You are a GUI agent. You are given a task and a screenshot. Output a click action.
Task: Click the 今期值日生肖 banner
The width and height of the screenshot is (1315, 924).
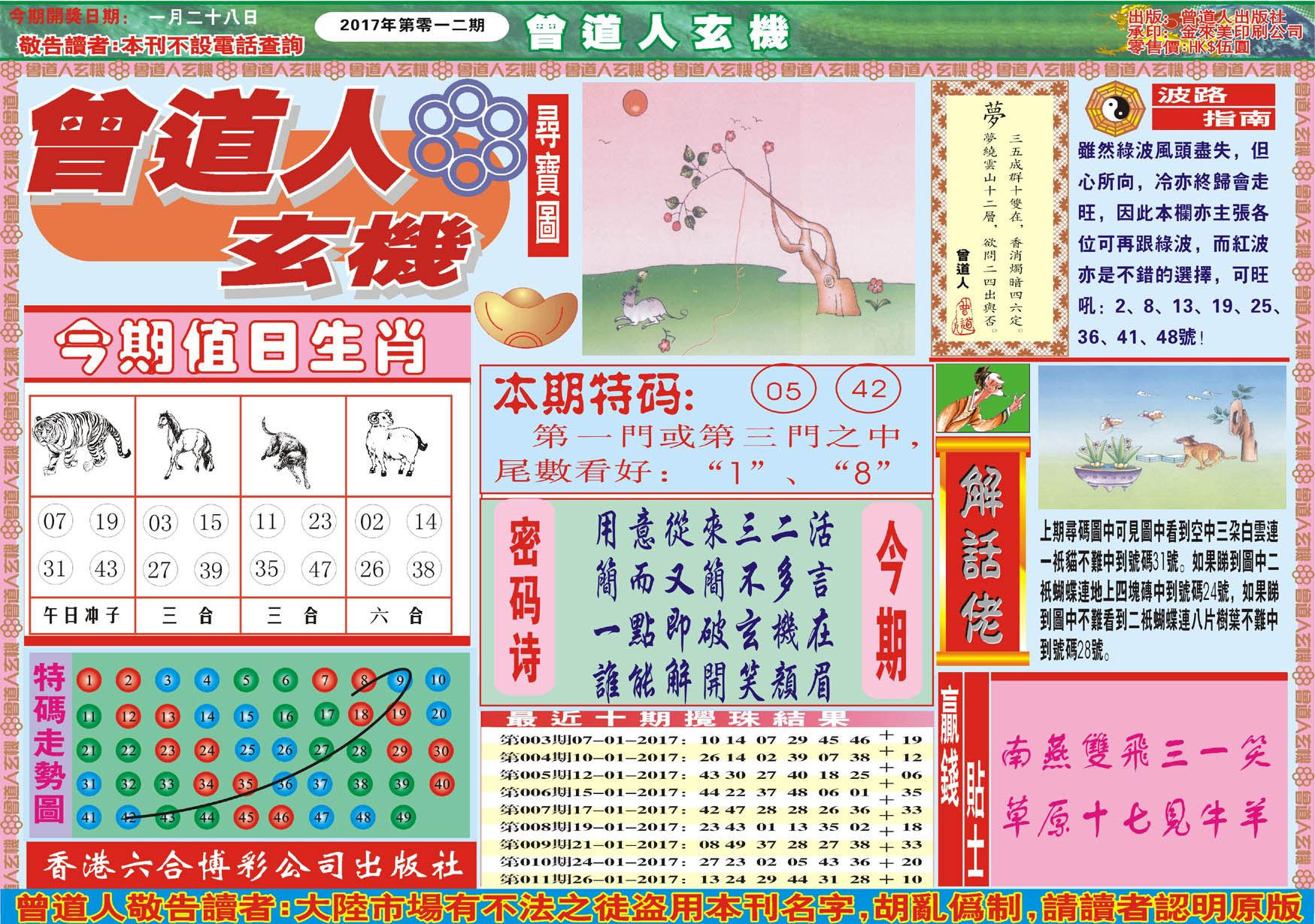(247, 346)
